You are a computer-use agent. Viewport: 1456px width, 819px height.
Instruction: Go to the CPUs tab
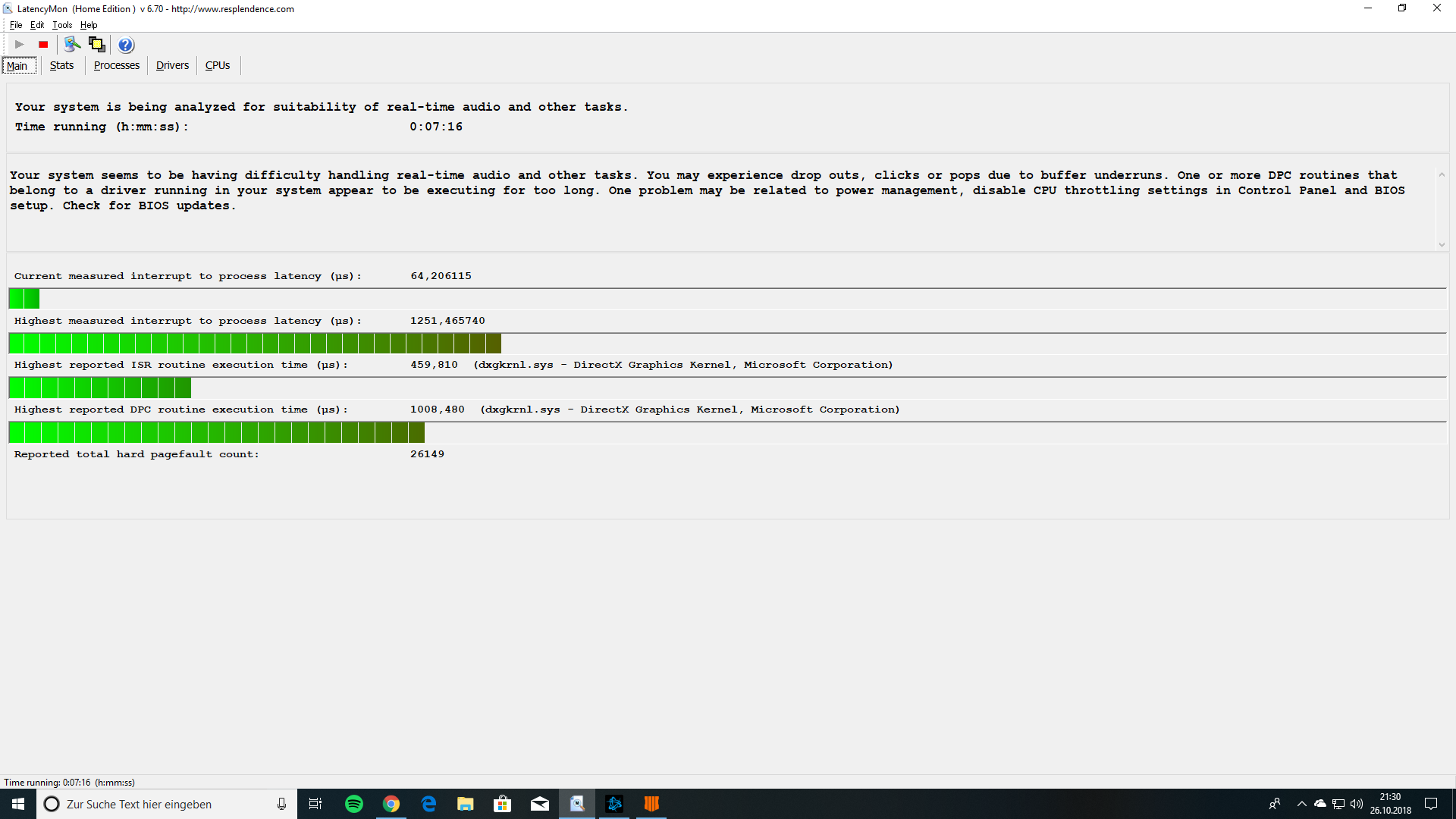click(218, 65)
